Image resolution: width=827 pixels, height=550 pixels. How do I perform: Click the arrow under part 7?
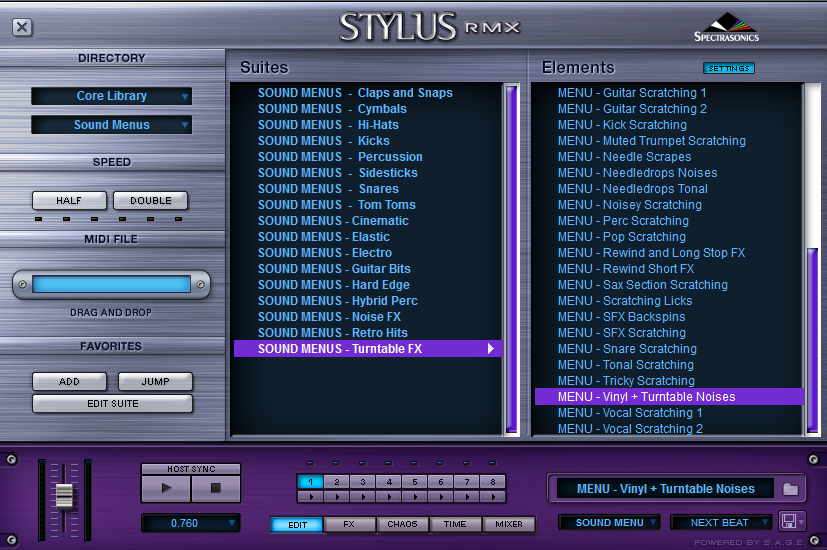pyautogui.click(x=467, y=497)
